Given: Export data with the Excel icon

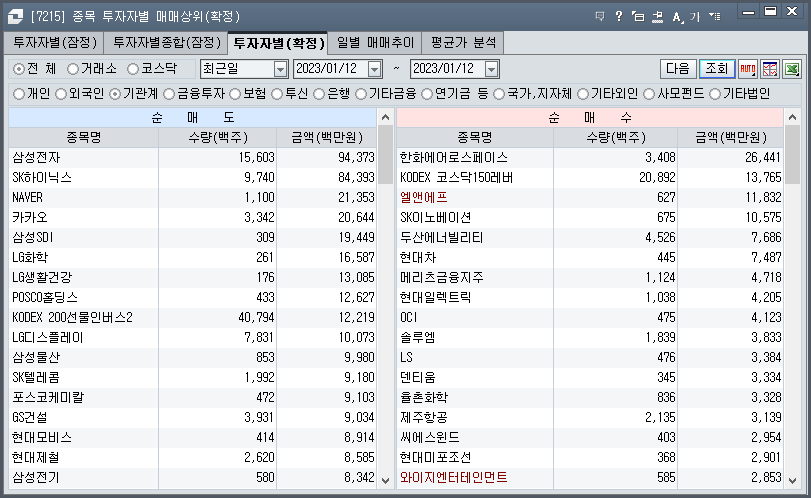Looking at the screenshot, I should [x=792, y=69].
